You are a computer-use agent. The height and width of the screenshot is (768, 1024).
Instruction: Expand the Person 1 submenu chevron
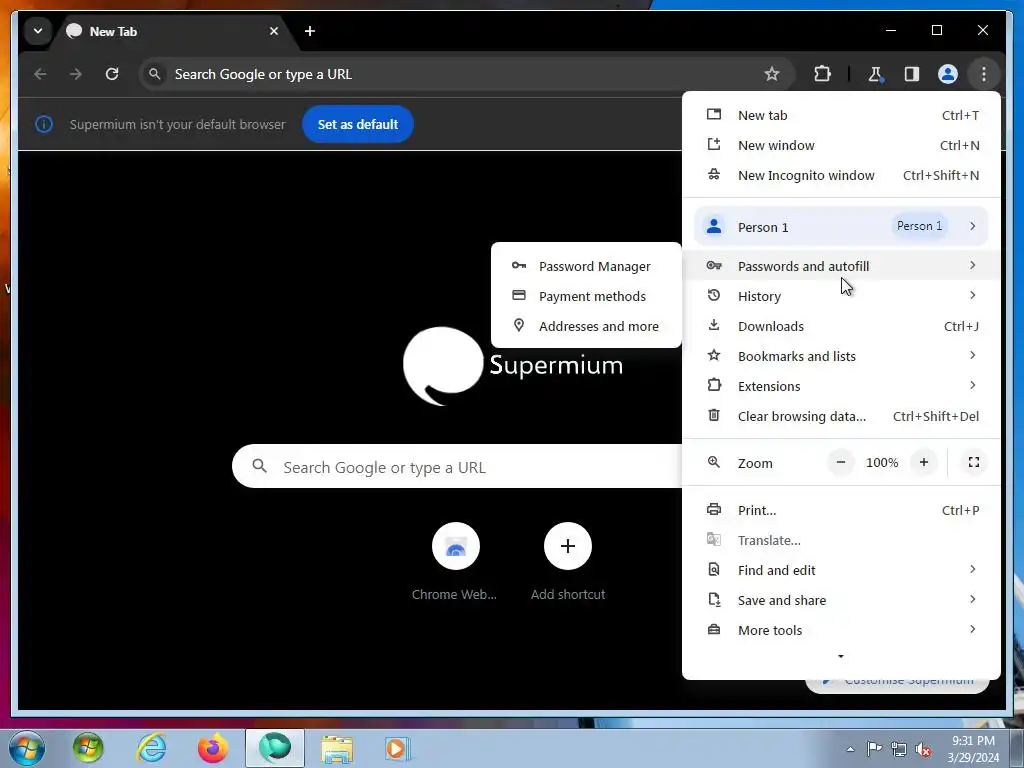[972, 226]
